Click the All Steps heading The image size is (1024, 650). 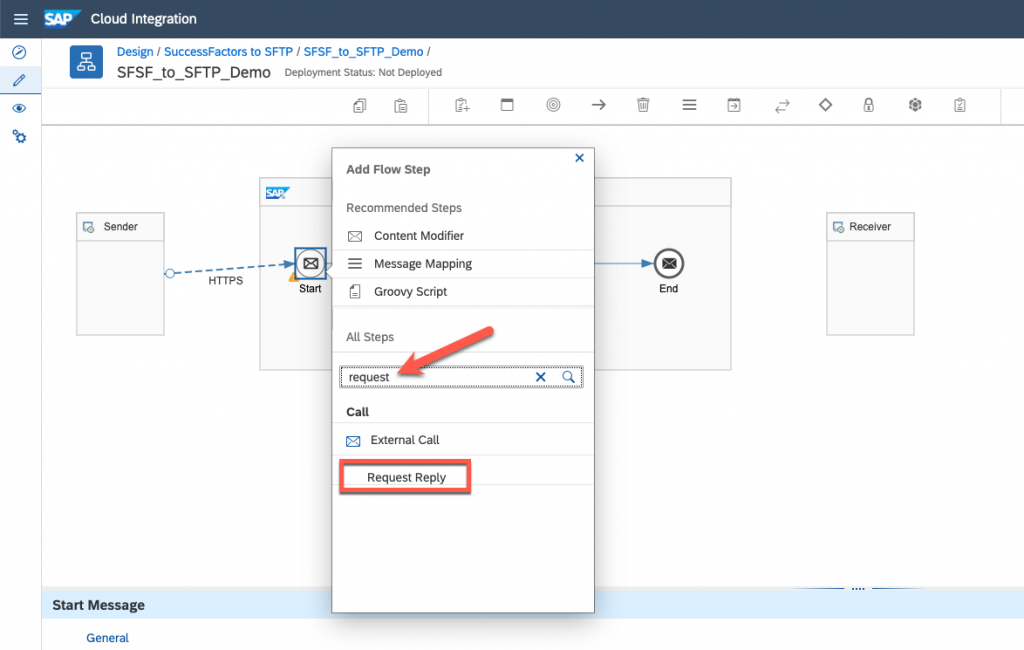click(x=370, y=337)
